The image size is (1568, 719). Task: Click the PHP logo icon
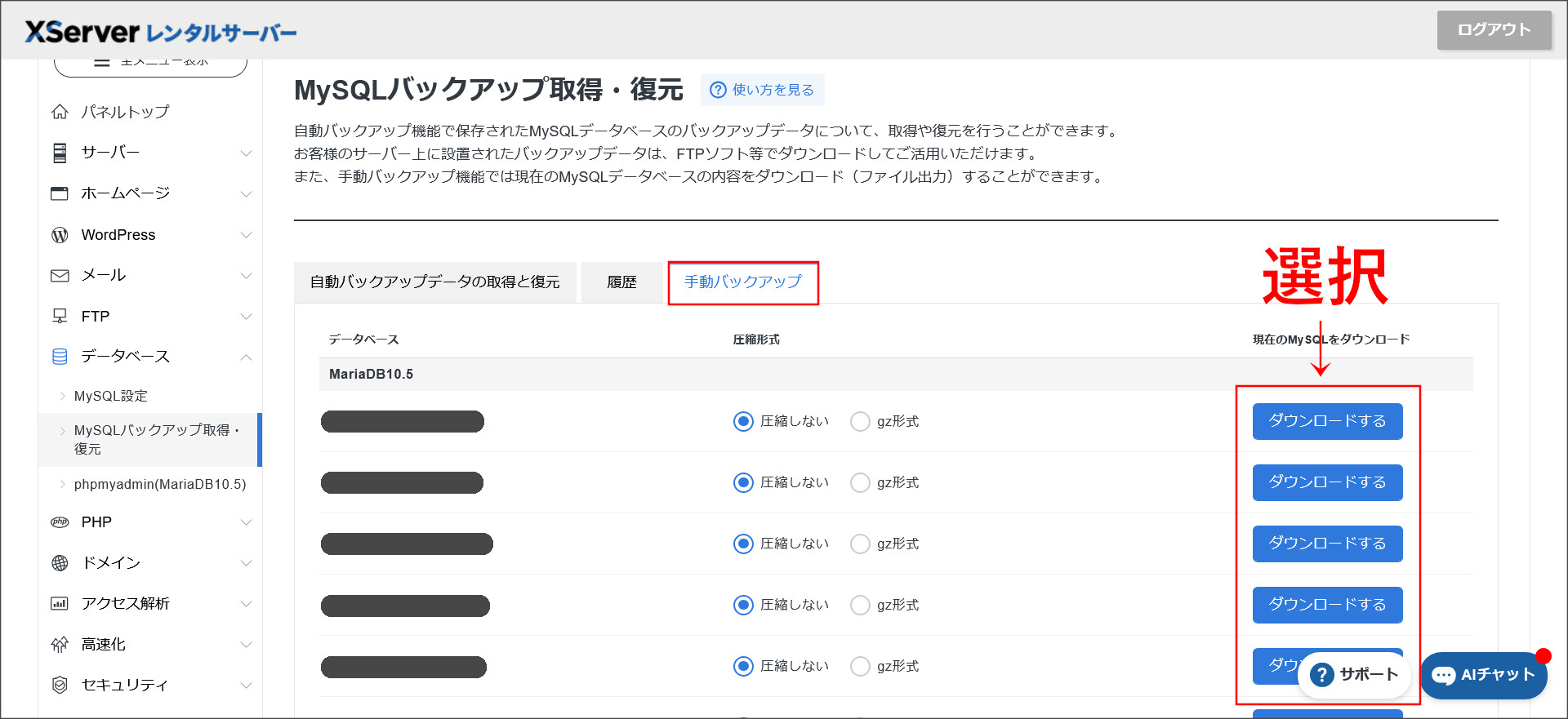coord(60,522)
